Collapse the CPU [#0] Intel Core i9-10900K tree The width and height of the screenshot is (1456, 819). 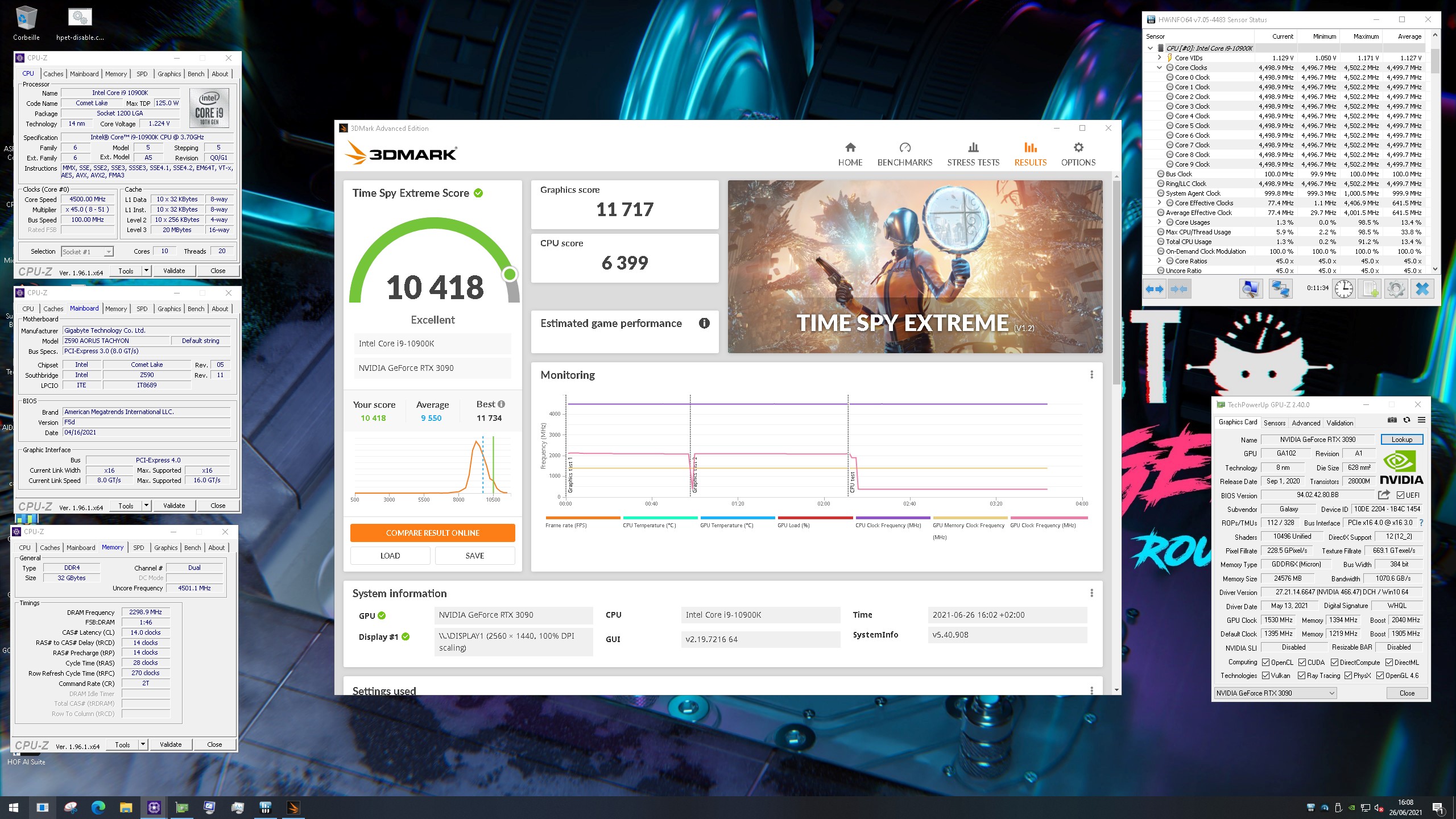pyautogui.click(x=1151, y=48)
